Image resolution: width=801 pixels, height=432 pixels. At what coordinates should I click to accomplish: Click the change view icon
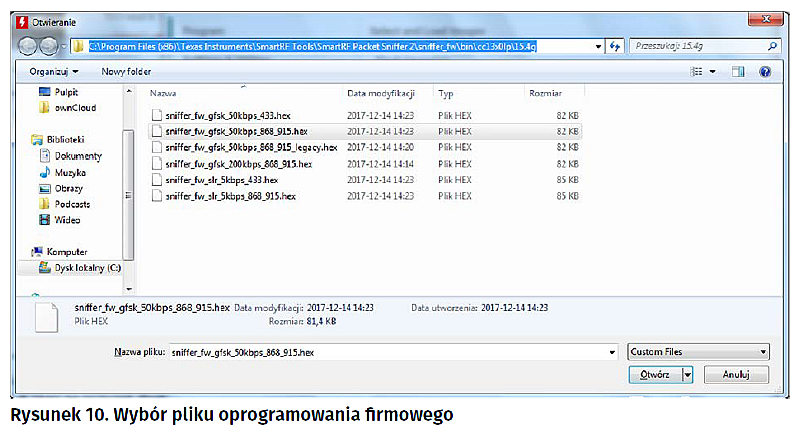coord(697,72)
